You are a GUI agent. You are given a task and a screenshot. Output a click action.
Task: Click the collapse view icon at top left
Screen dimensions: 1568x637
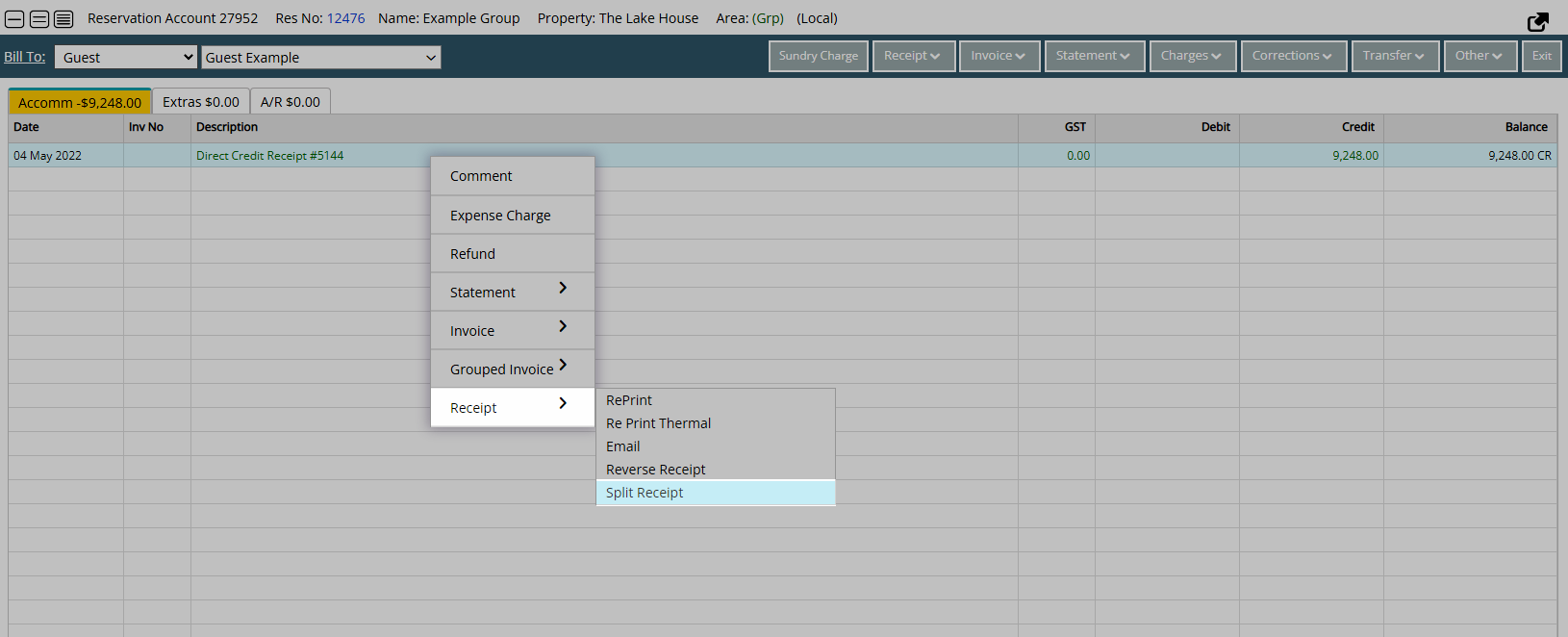pyautogui.click(x=15, y=18)
